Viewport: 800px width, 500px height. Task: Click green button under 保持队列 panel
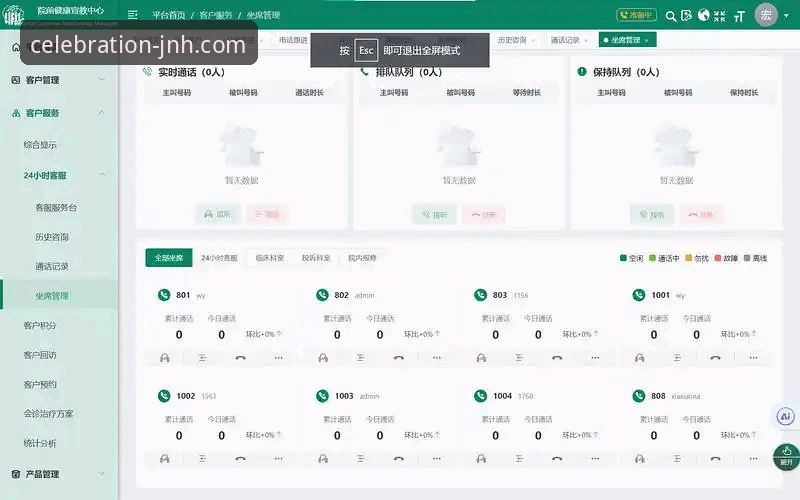652,215
